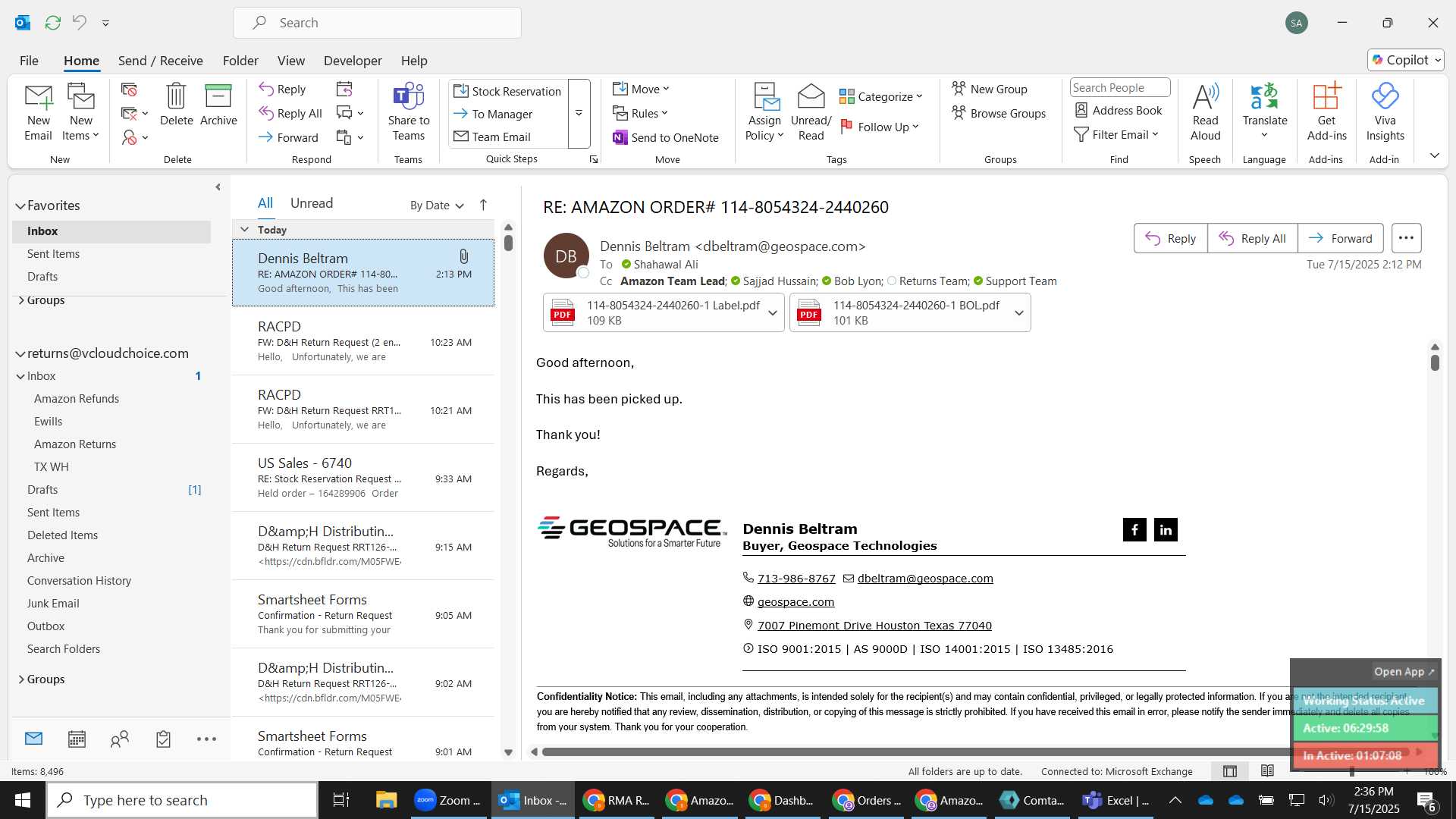Open Windows Start menu
The width and height of the screenshot is (1456, 819).
tap(22, 800)
